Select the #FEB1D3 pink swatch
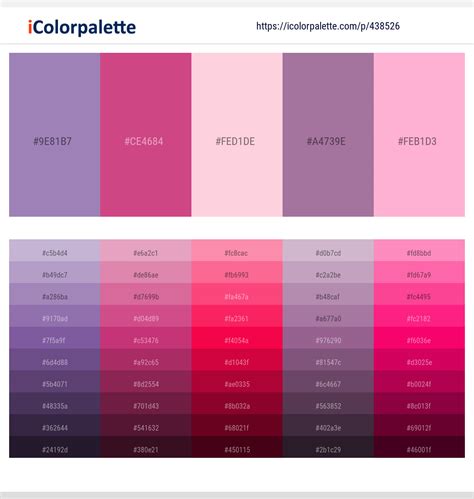The height and width of the screenshot is (499, 474). pyautogui.click(x=419, y=135)
